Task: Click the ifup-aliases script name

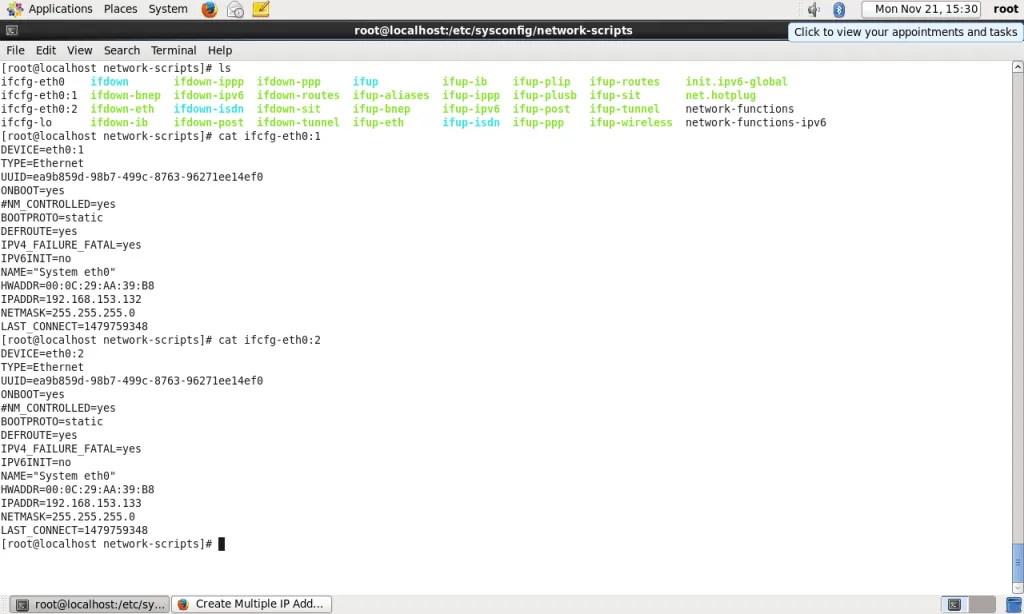Action: [391, 95]
